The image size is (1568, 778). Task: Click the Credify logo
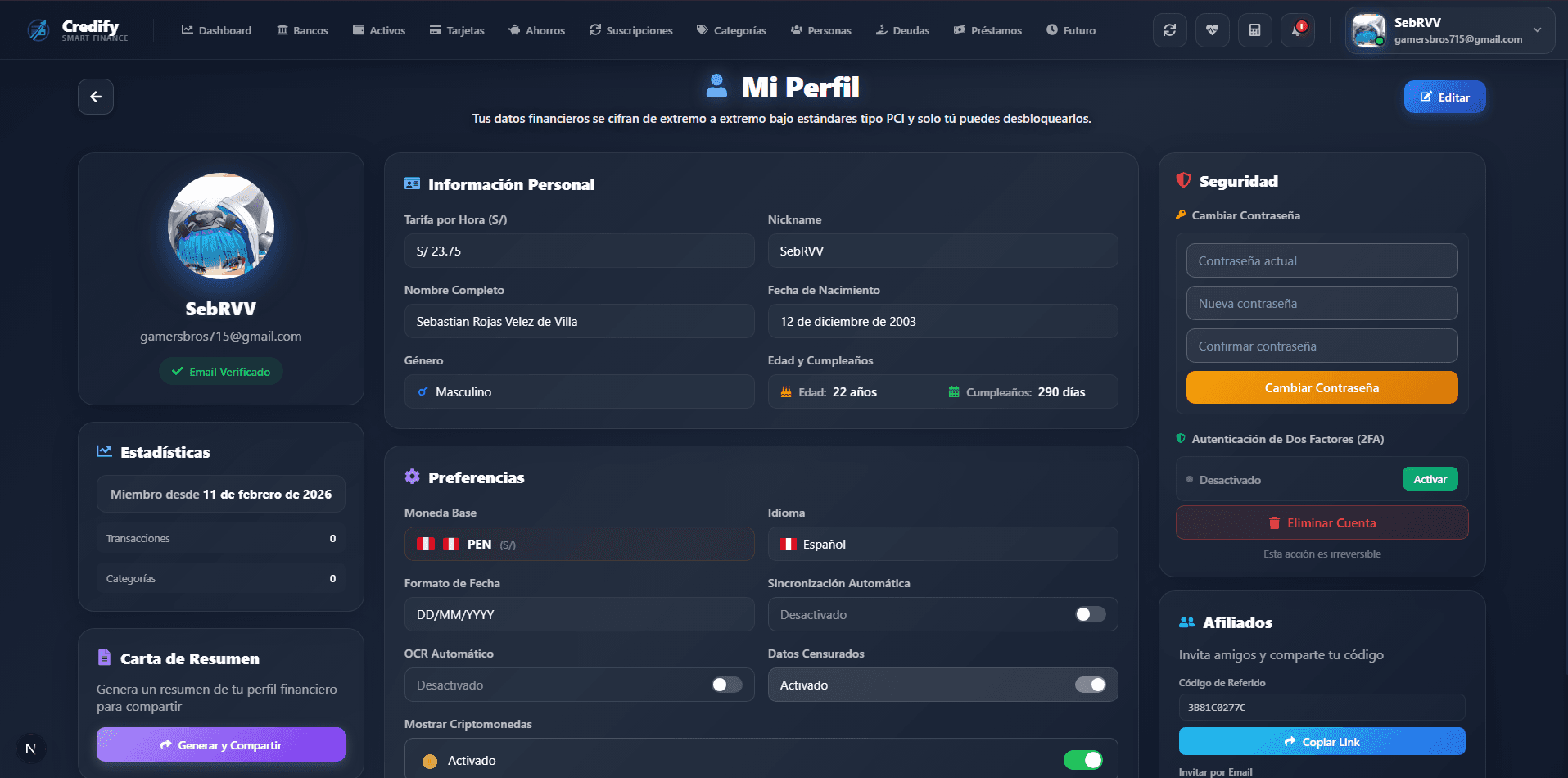(78, 29)
